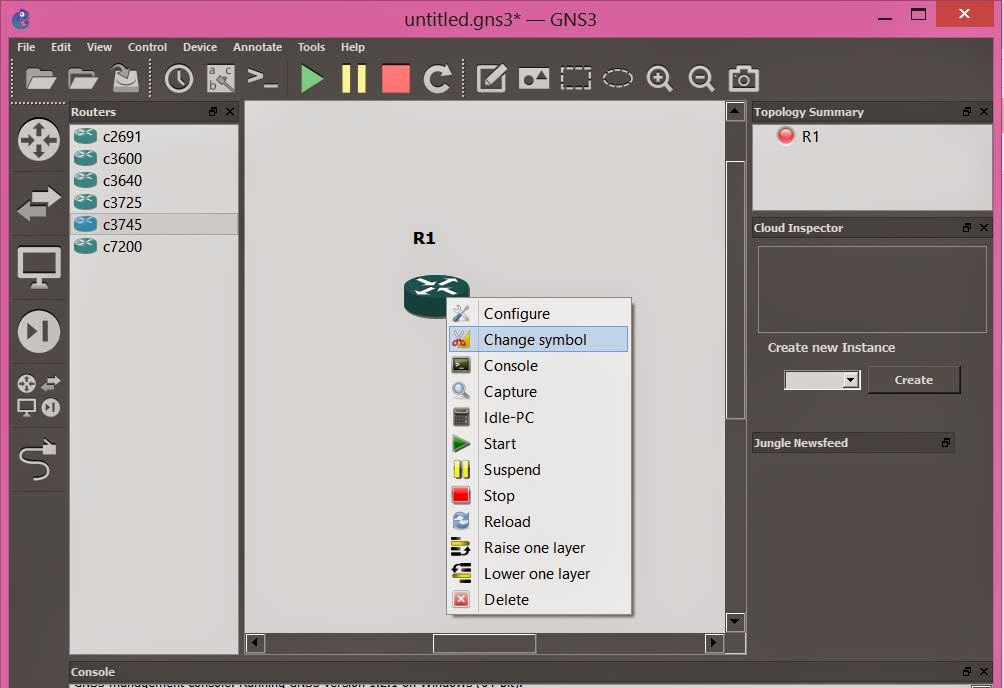Open project folder icon in toolbar

point(40,79)
